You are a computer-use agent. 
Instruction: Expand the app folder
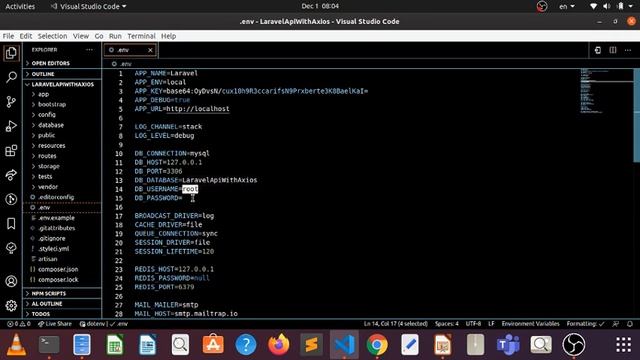pyautogui.click(x=62, y=94)
